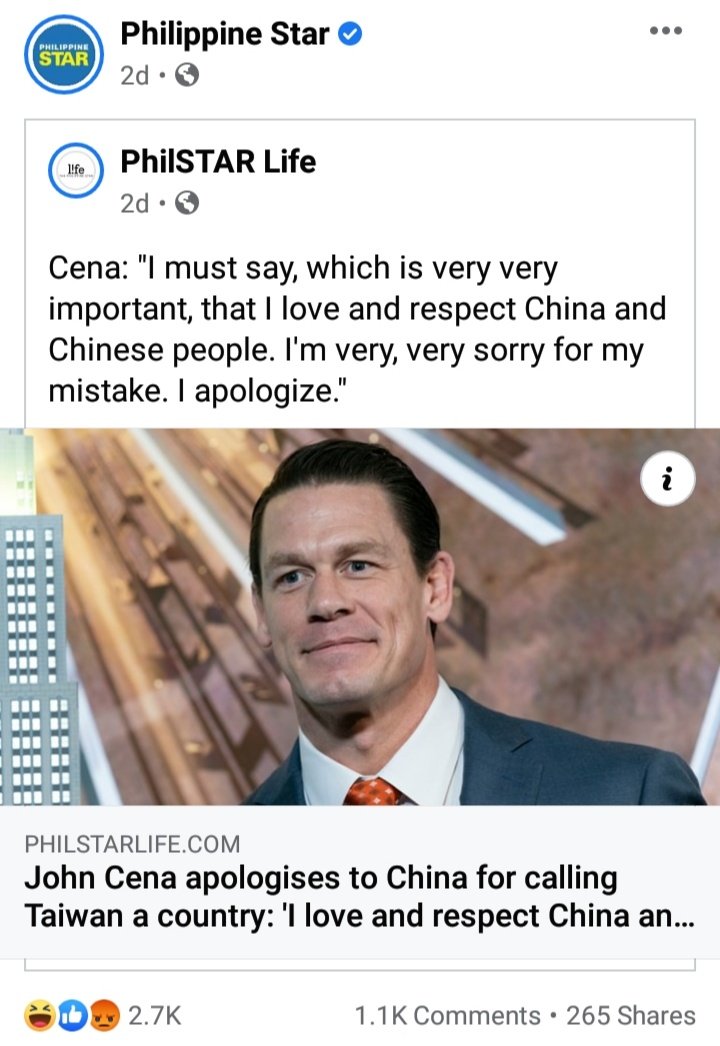Click the globe privacy icon under Philippine Star
This screenshot has height=1046, width=720.
[x=187, y=75]
